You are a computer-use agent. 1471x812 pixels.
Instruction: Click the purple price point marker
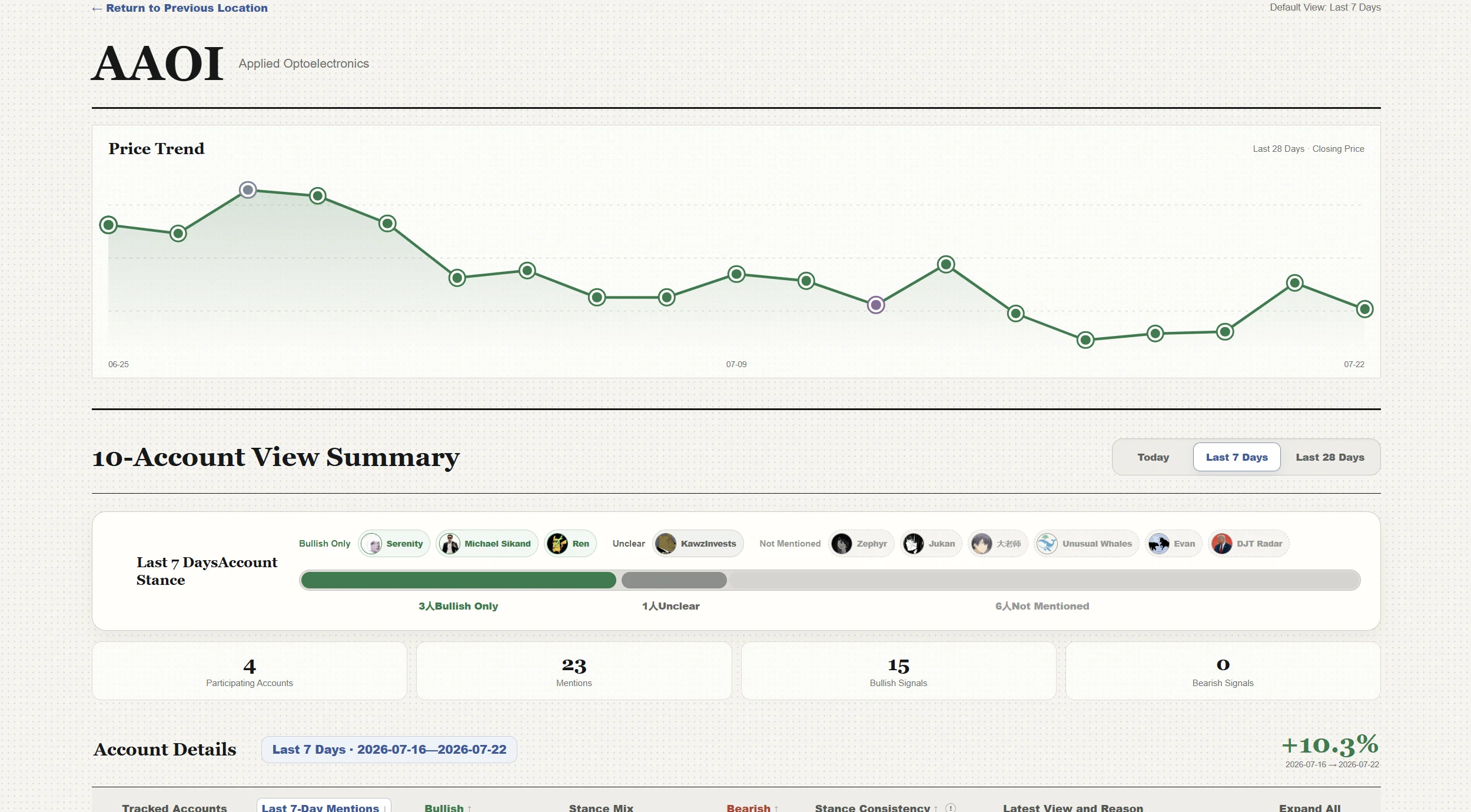point(876,305)
